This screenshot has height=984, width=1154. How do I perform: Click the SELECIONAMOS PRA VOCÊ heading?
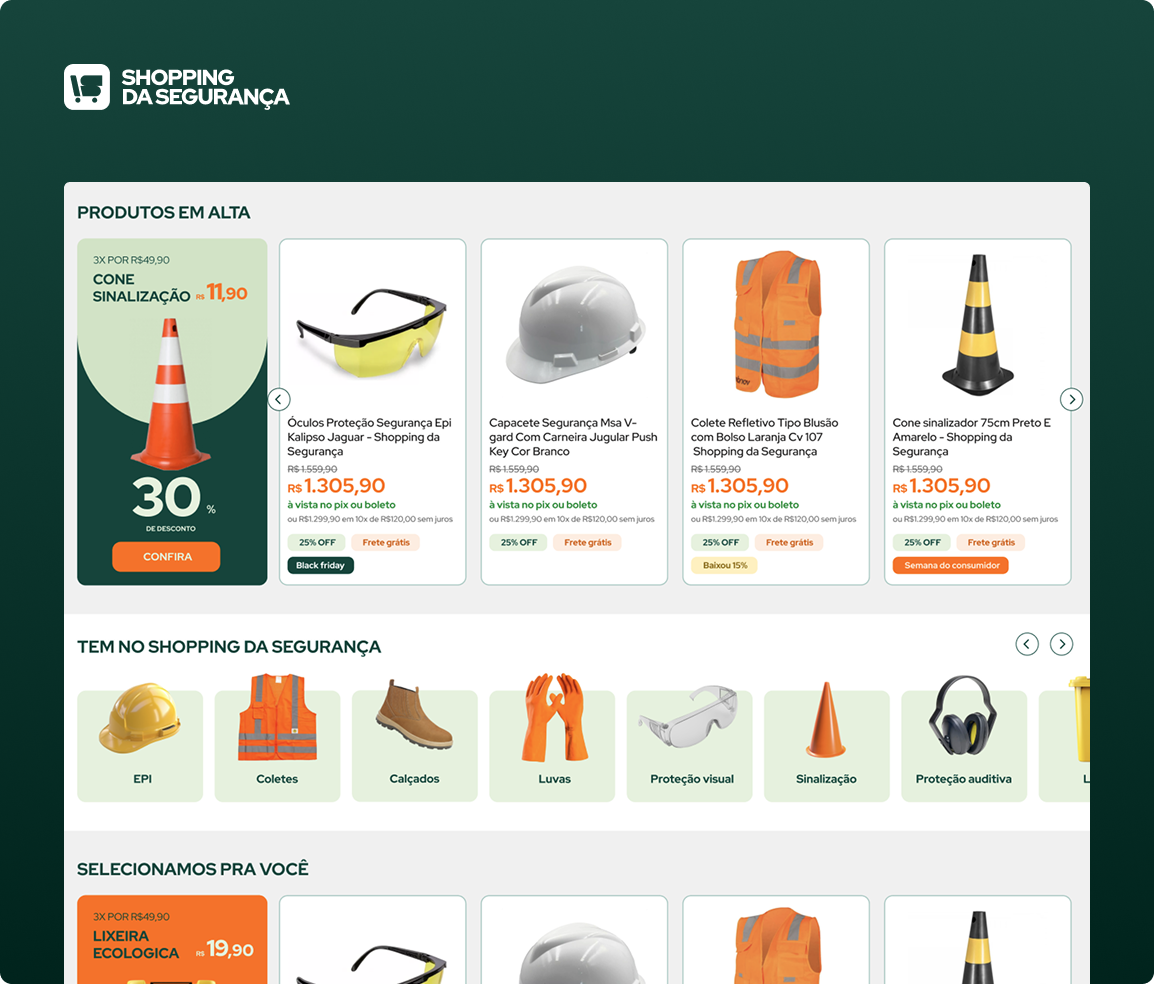click(193, 869)
